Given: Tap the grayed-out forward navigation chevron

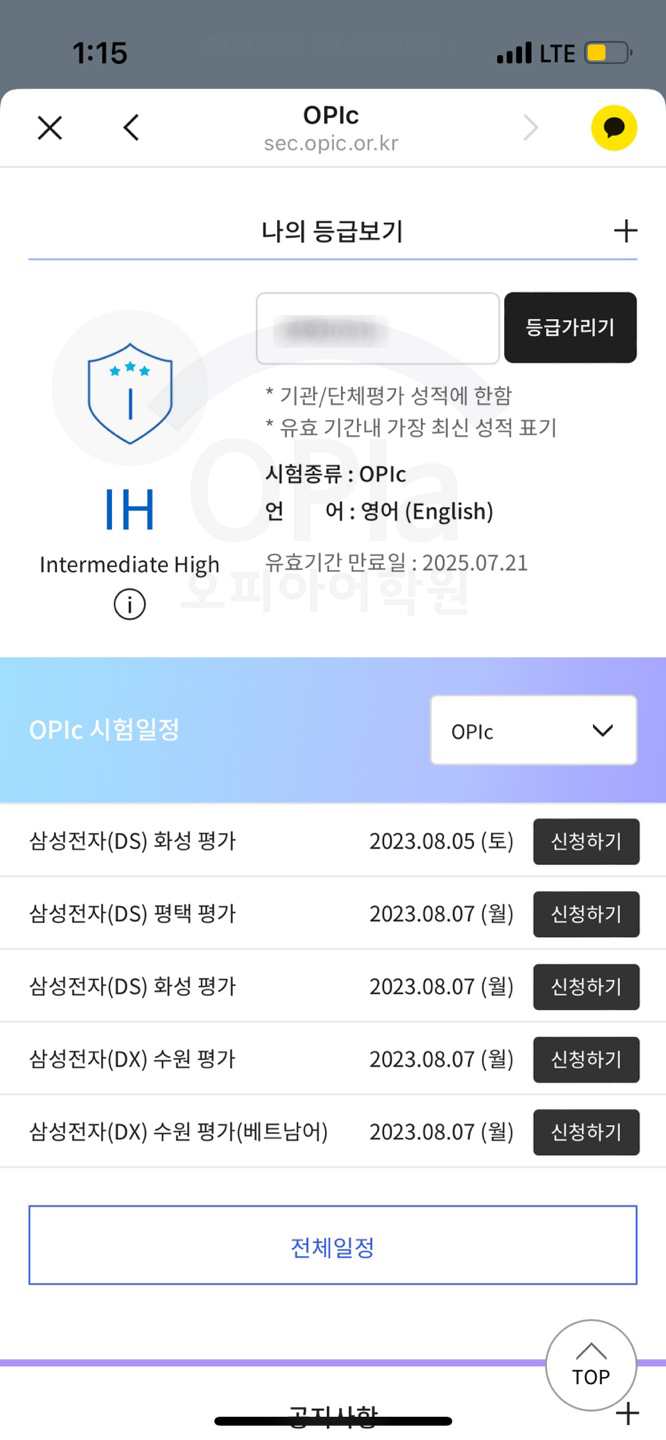Looking at the screenshot, I should coord(530,128).
